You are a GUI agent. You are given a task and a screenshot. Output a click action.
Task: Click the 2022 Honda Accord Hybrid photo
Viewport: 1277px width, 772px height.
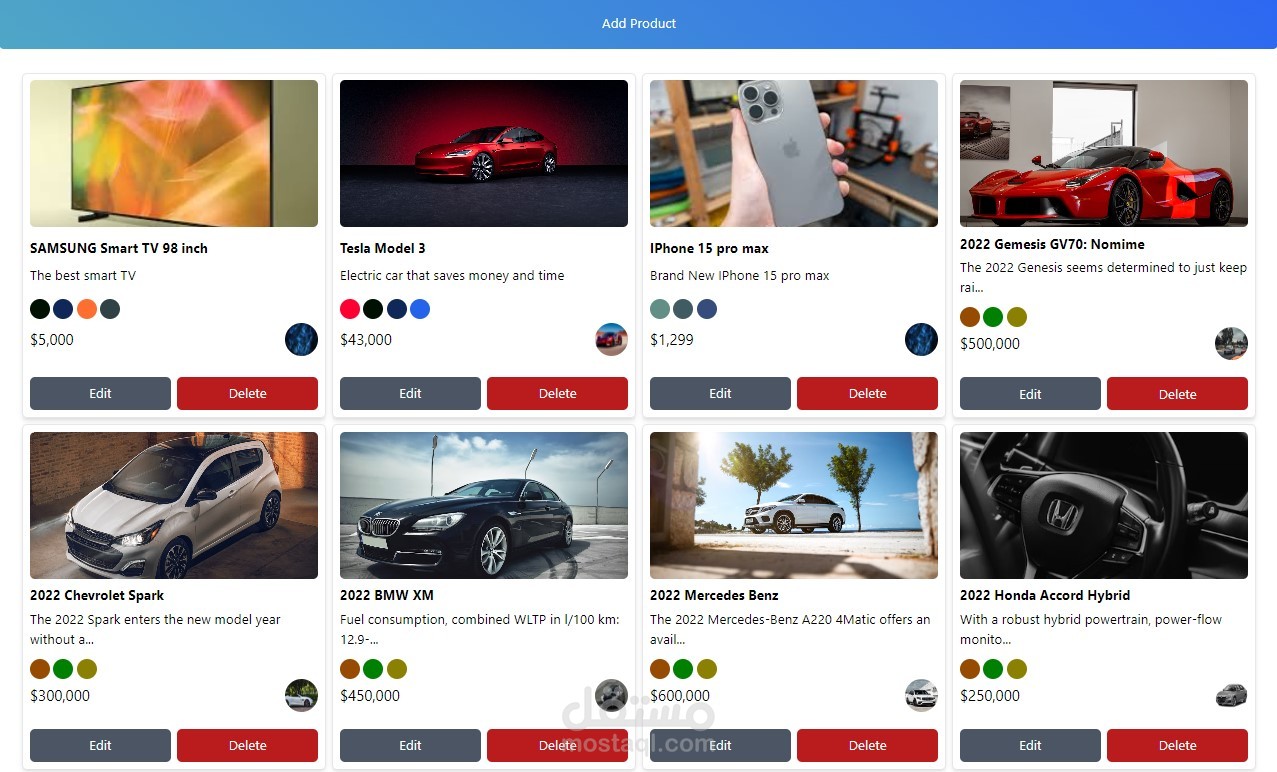tap(1103, 505)
